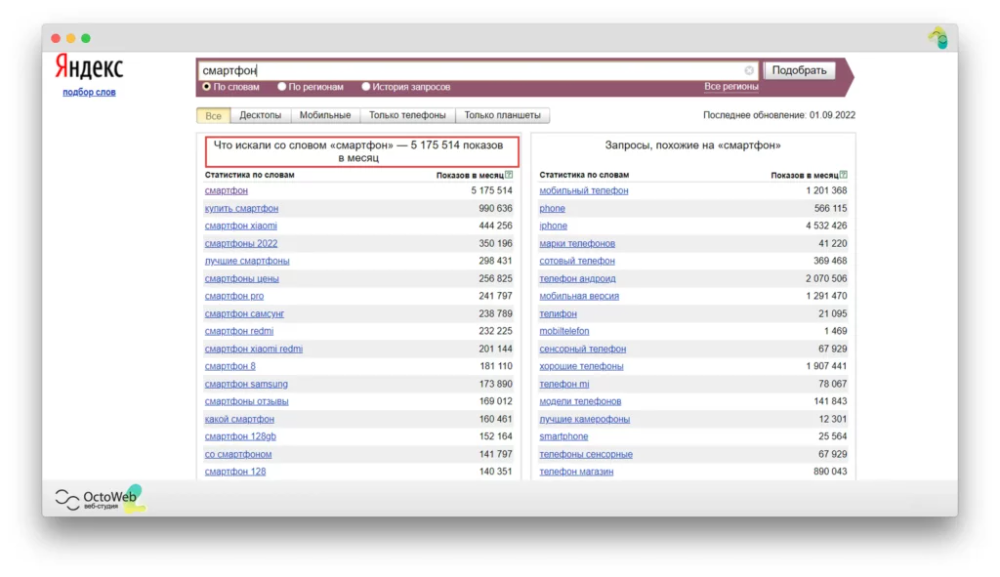The height and width of the screenshot is (577, 1000).
Task: Click the search input containing 'смартфон'
Action: point(470,71)
